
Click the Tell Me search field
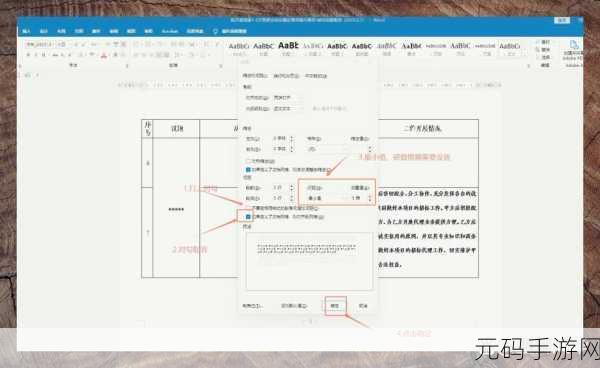pyautogui.click(x=234, y=31)
